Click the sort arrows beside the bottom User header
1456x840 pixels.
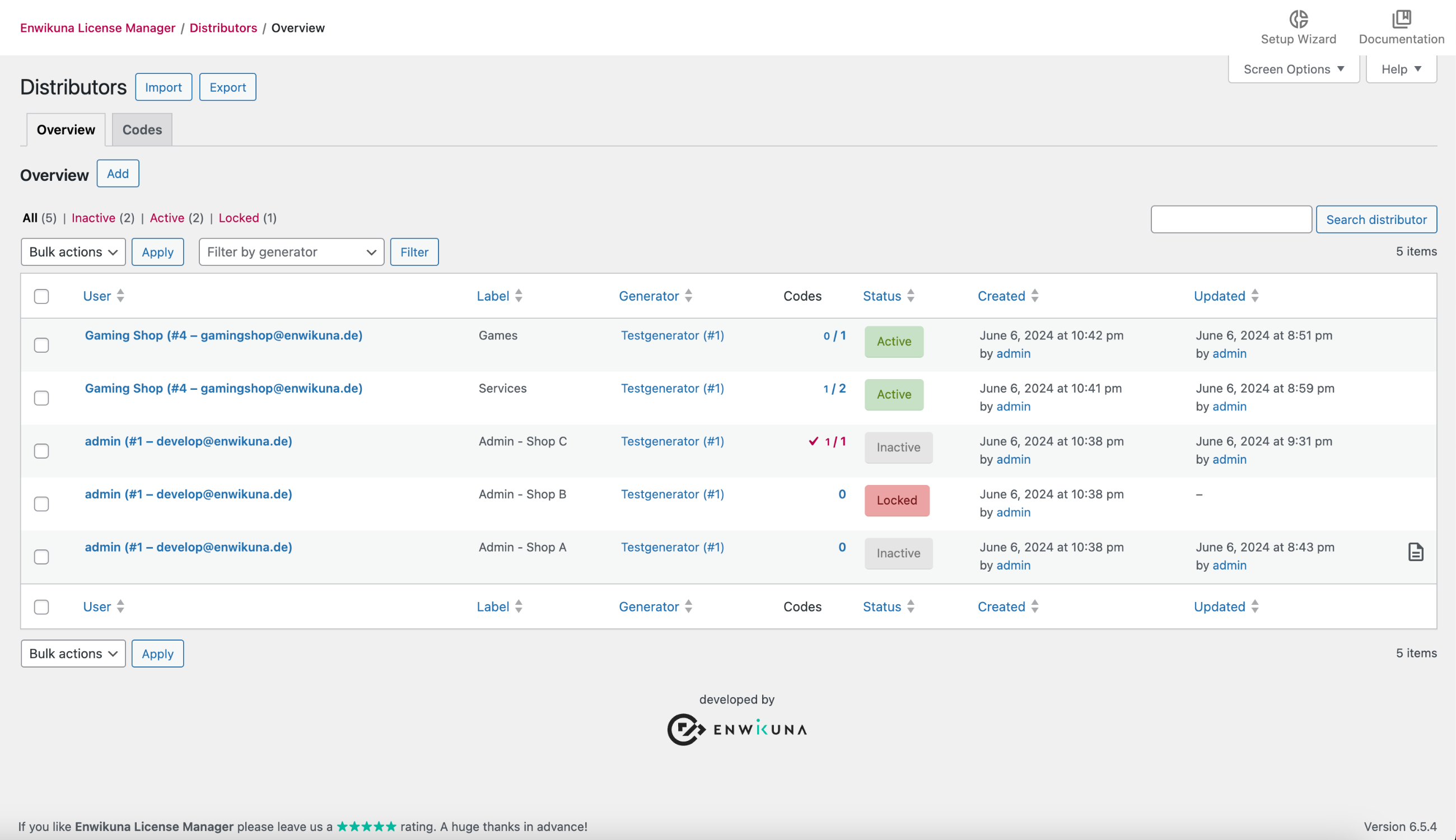(120, 606)
